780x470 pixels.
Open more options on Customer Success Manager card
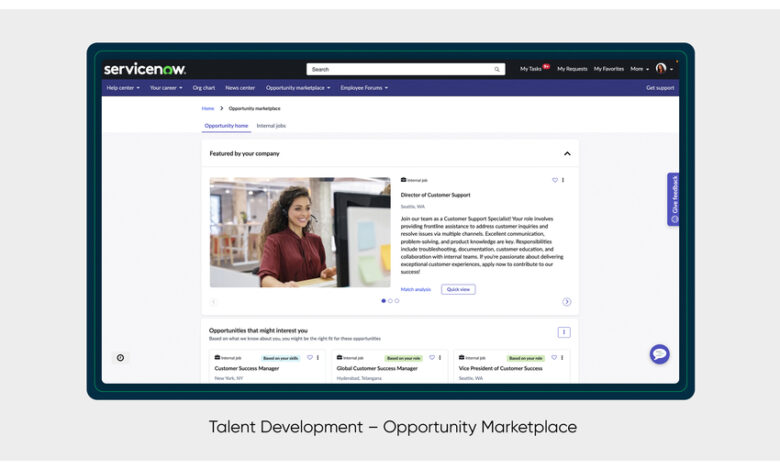click(x=318, y=358)
